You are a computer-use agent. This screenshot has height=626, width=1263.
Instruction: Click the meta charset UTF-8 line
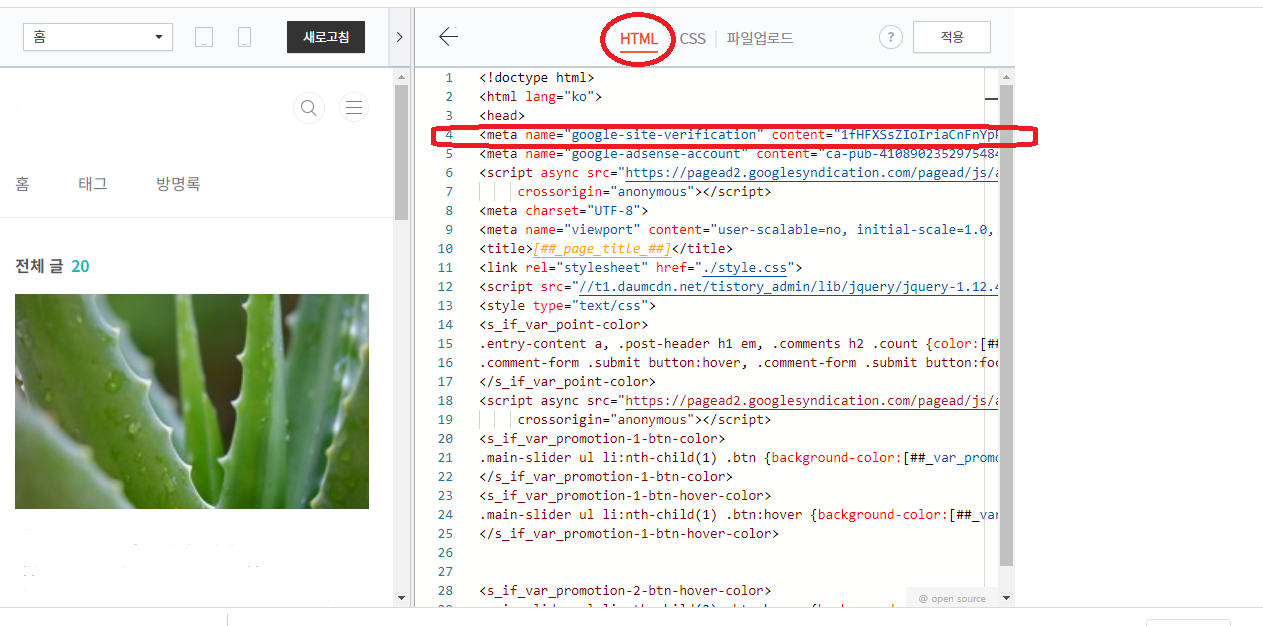pos(564,210)
